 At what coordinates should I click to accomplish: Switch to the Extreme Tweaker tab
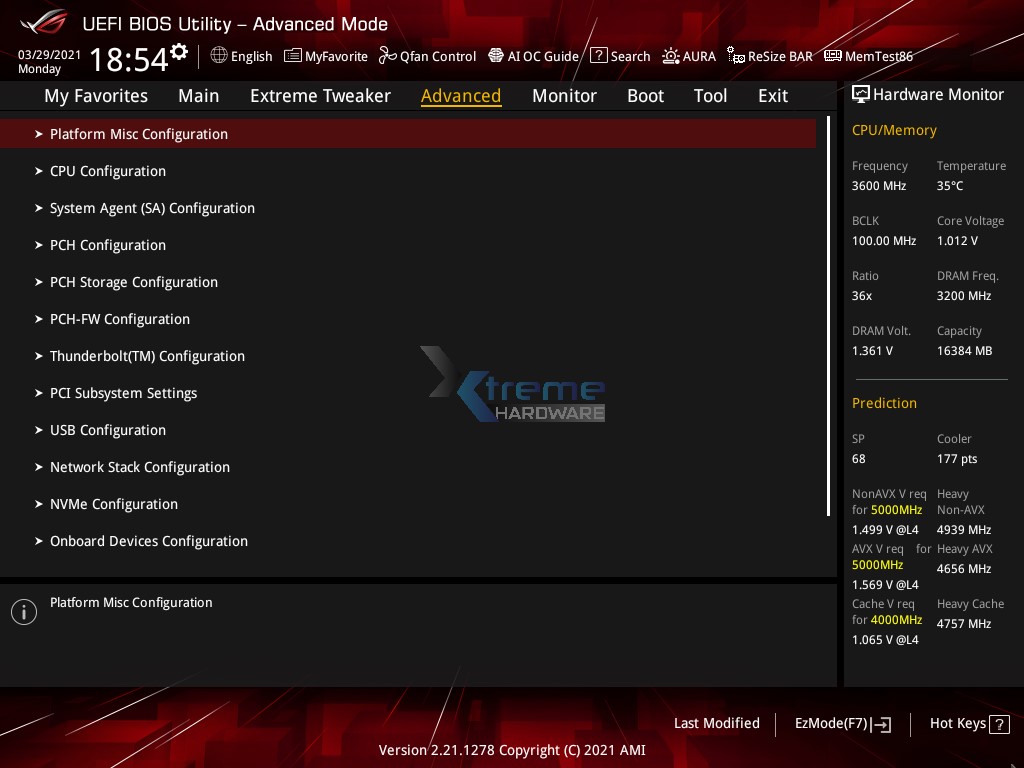click(320, 95)
